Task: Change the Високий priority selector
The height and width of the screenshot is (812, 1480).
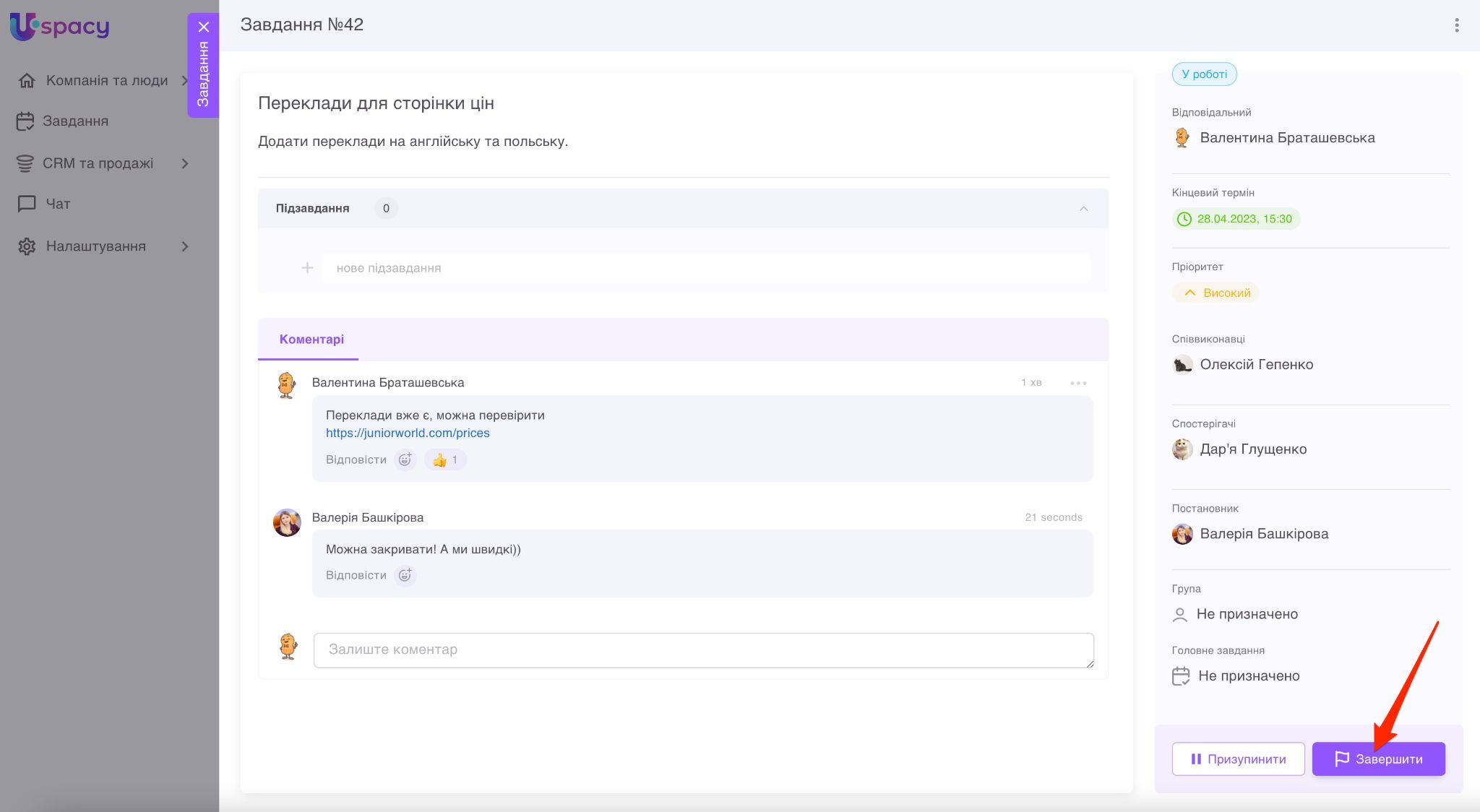Action: tap(1217, 293)
